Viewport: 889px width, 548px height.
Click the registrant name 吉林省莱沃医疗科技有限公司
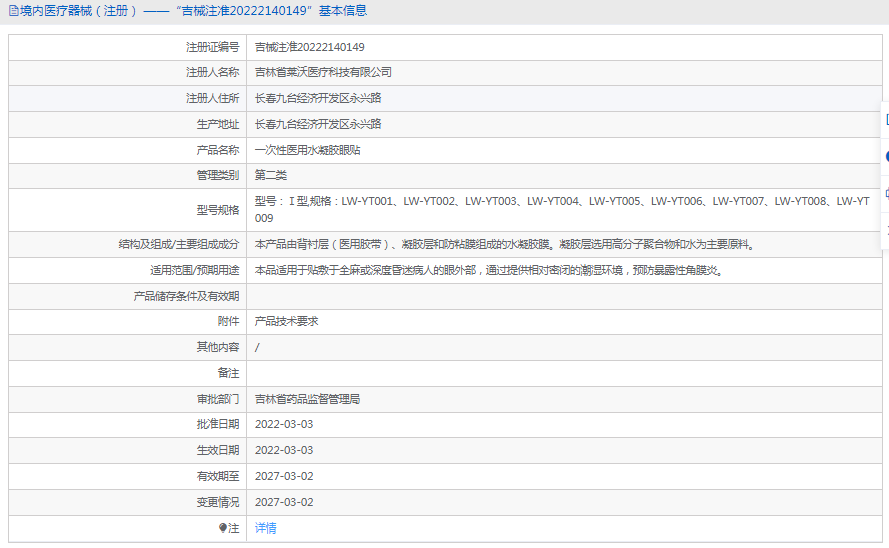(x=323, y=72)
